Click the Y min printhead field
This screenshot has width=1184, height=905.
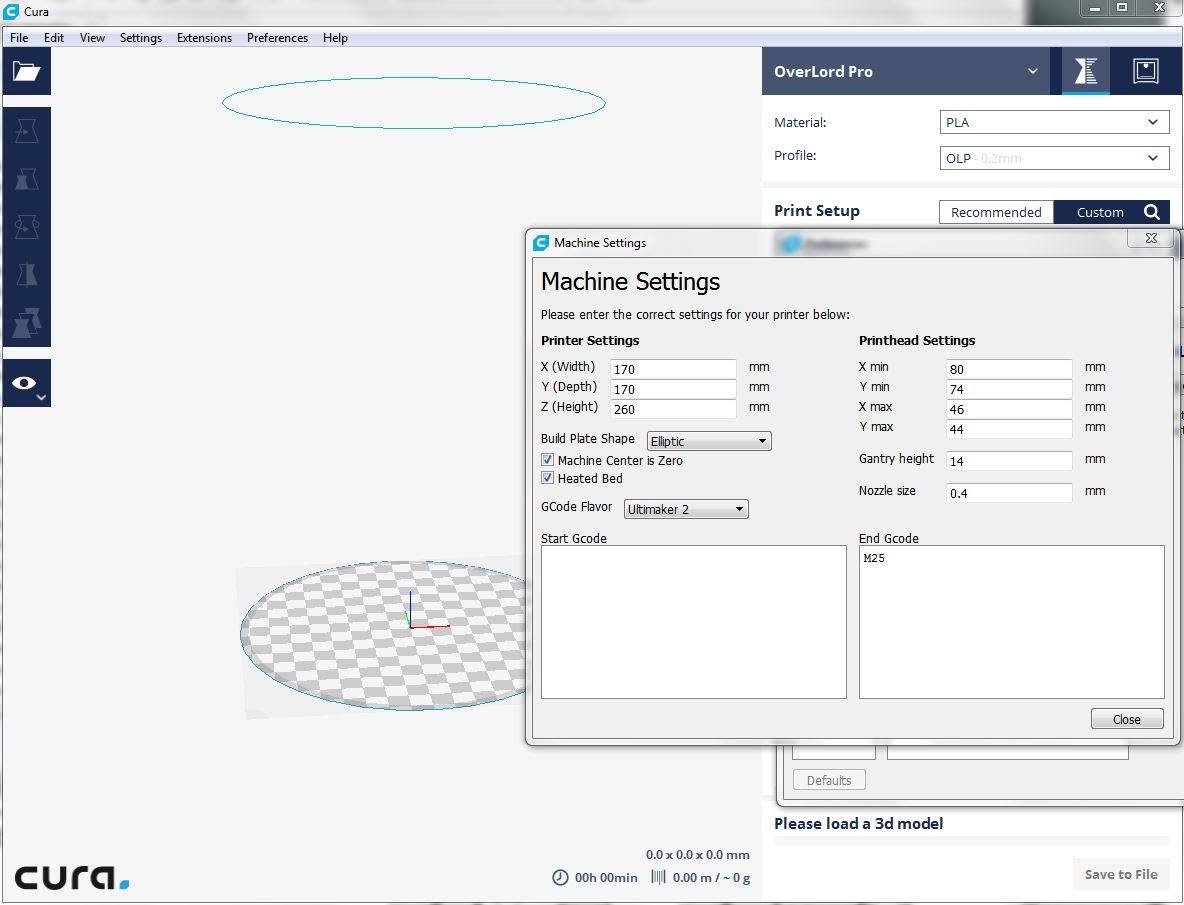coord(1009,389)
